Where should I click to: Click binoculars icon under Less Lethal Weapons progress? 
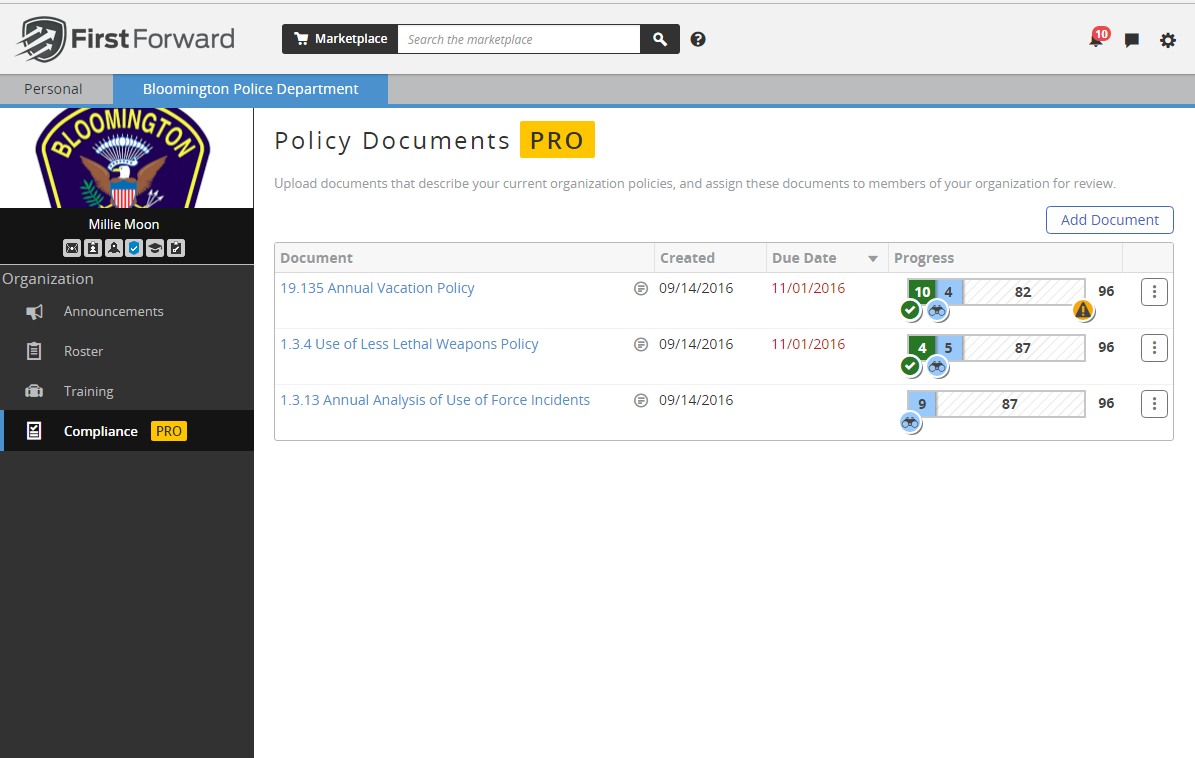point(937,367)
